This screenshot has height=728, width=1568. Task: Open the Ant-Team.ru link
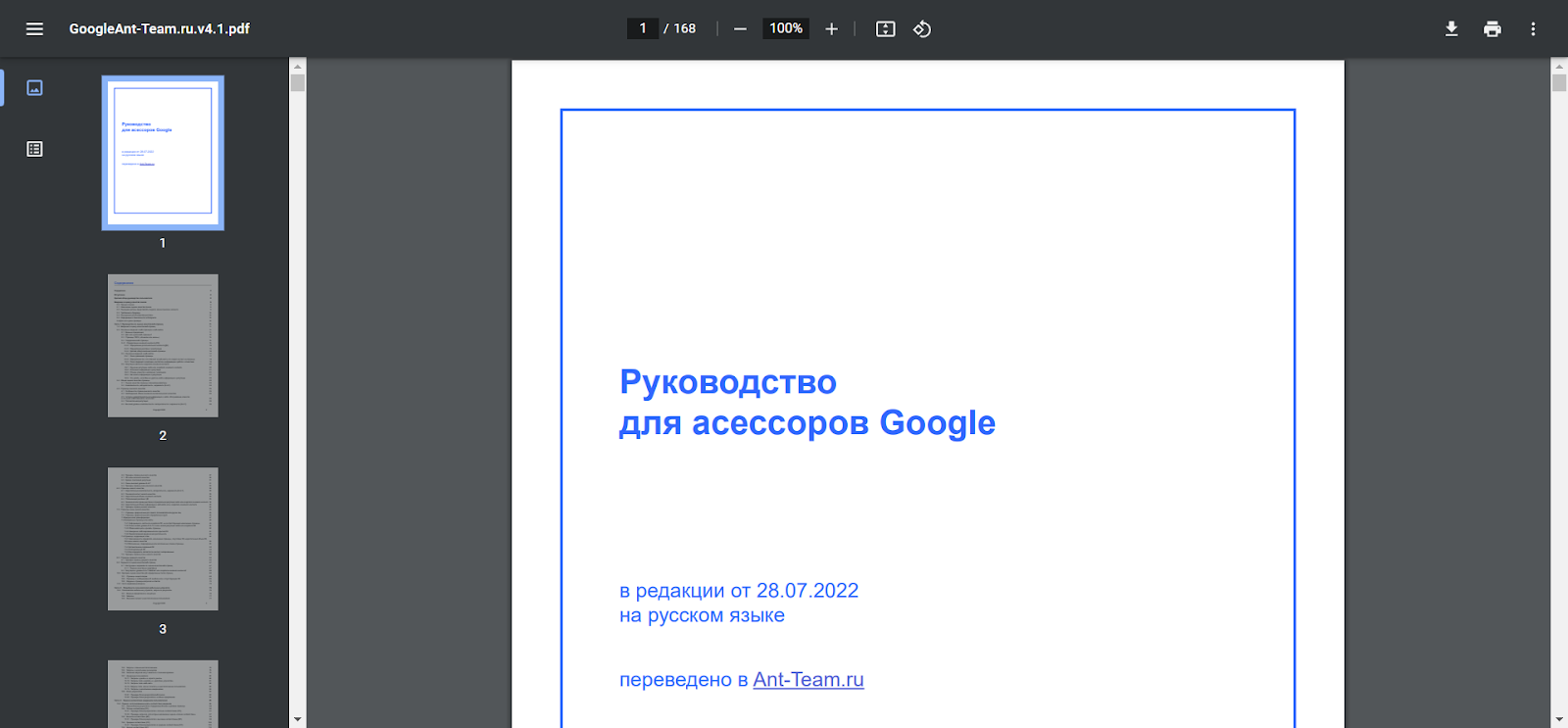click(x=808, y=680)
